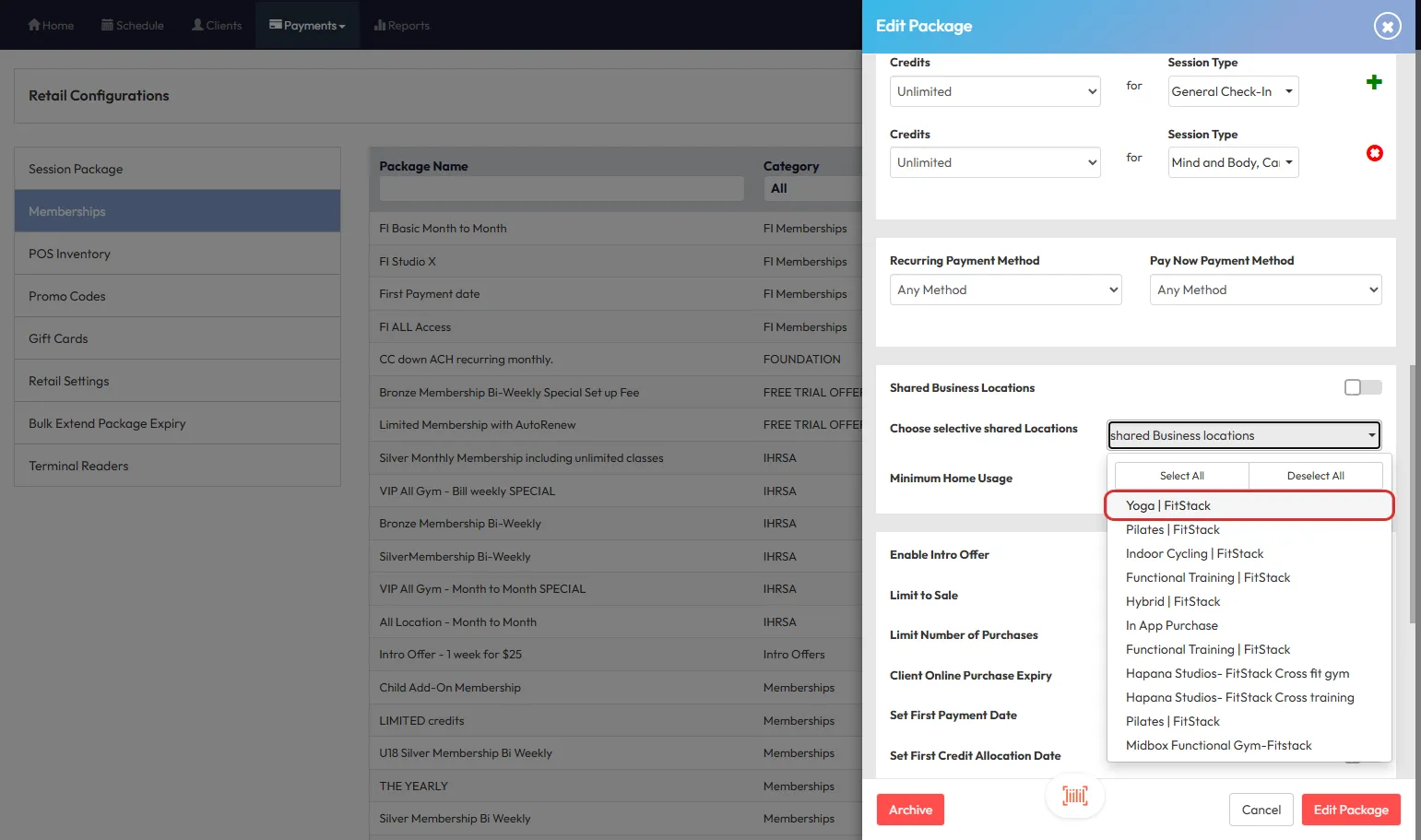
Task: Toggle the Shared Business Locations switch
Action: [1362, 387]
